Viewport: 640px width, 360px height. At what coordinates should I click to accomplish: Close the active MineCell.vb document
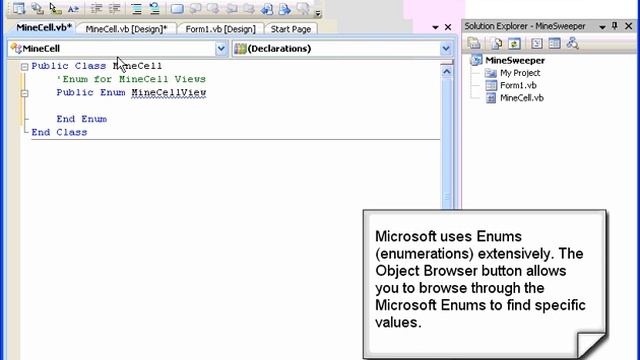coord(448,27)
